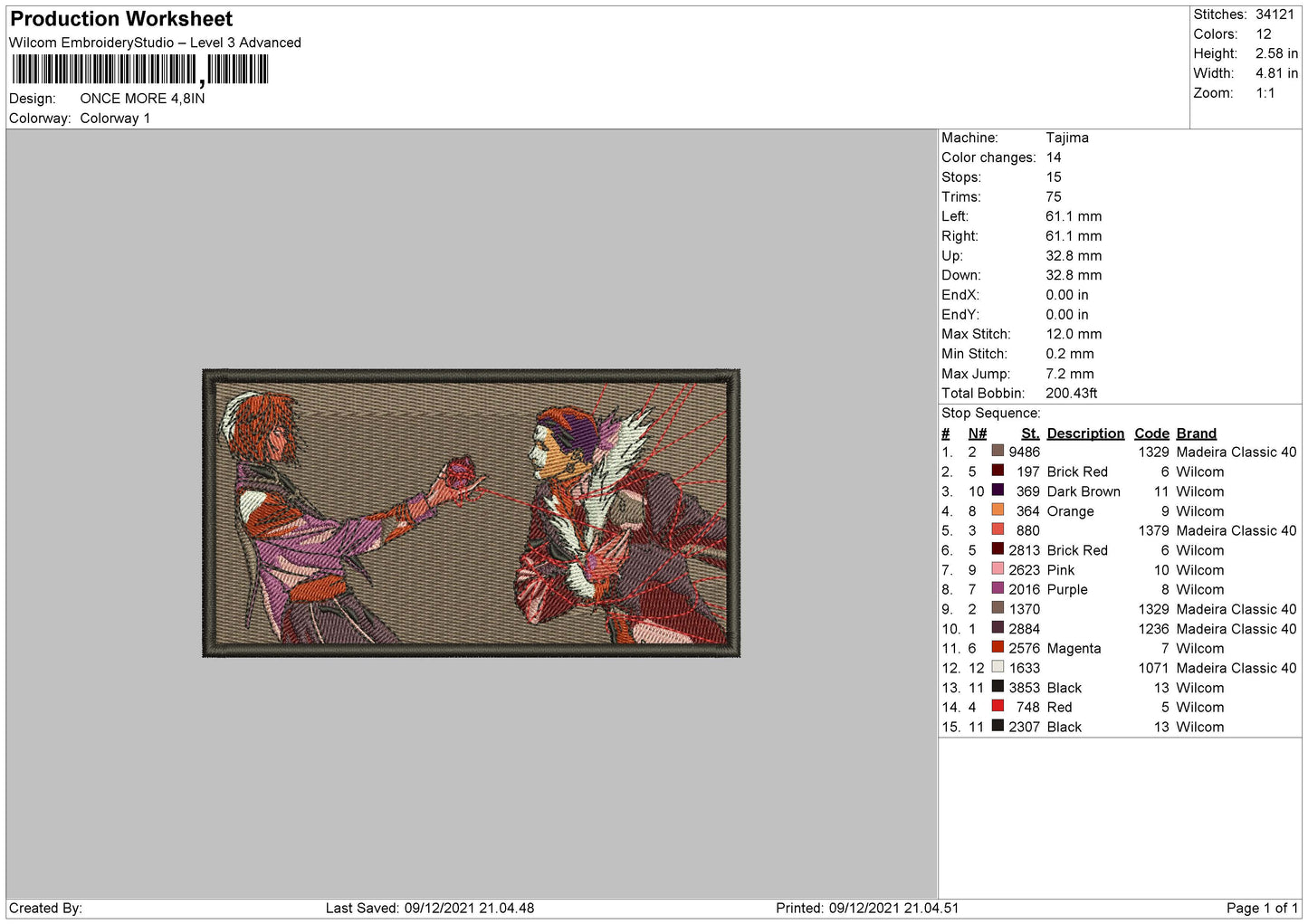
Task: Select the swatch for stop 5
Action: coord(998,530)
